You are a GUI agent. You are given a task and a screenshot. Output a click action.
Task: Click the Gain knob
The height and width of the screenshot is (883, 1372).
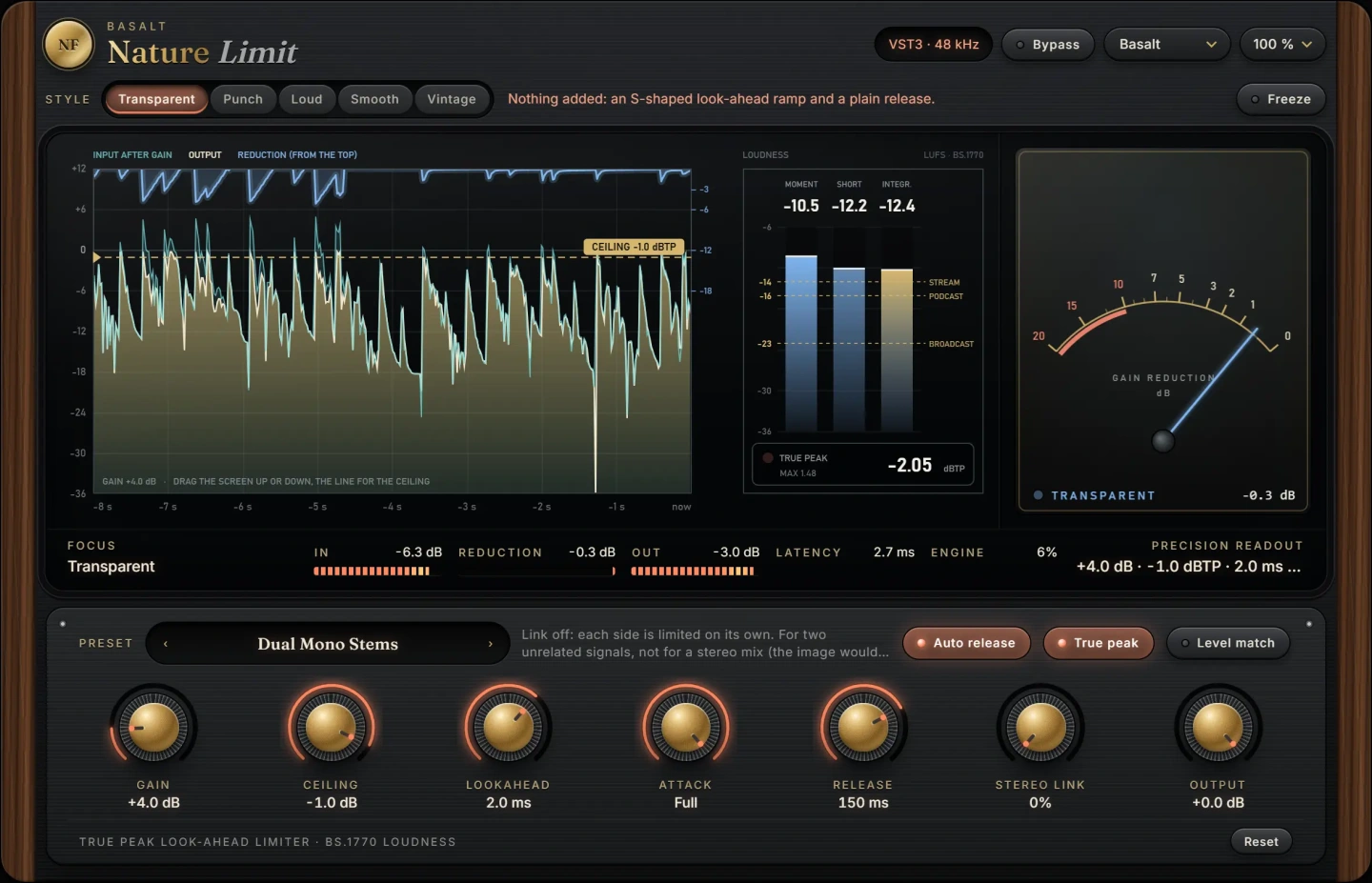tap(152, 728)
